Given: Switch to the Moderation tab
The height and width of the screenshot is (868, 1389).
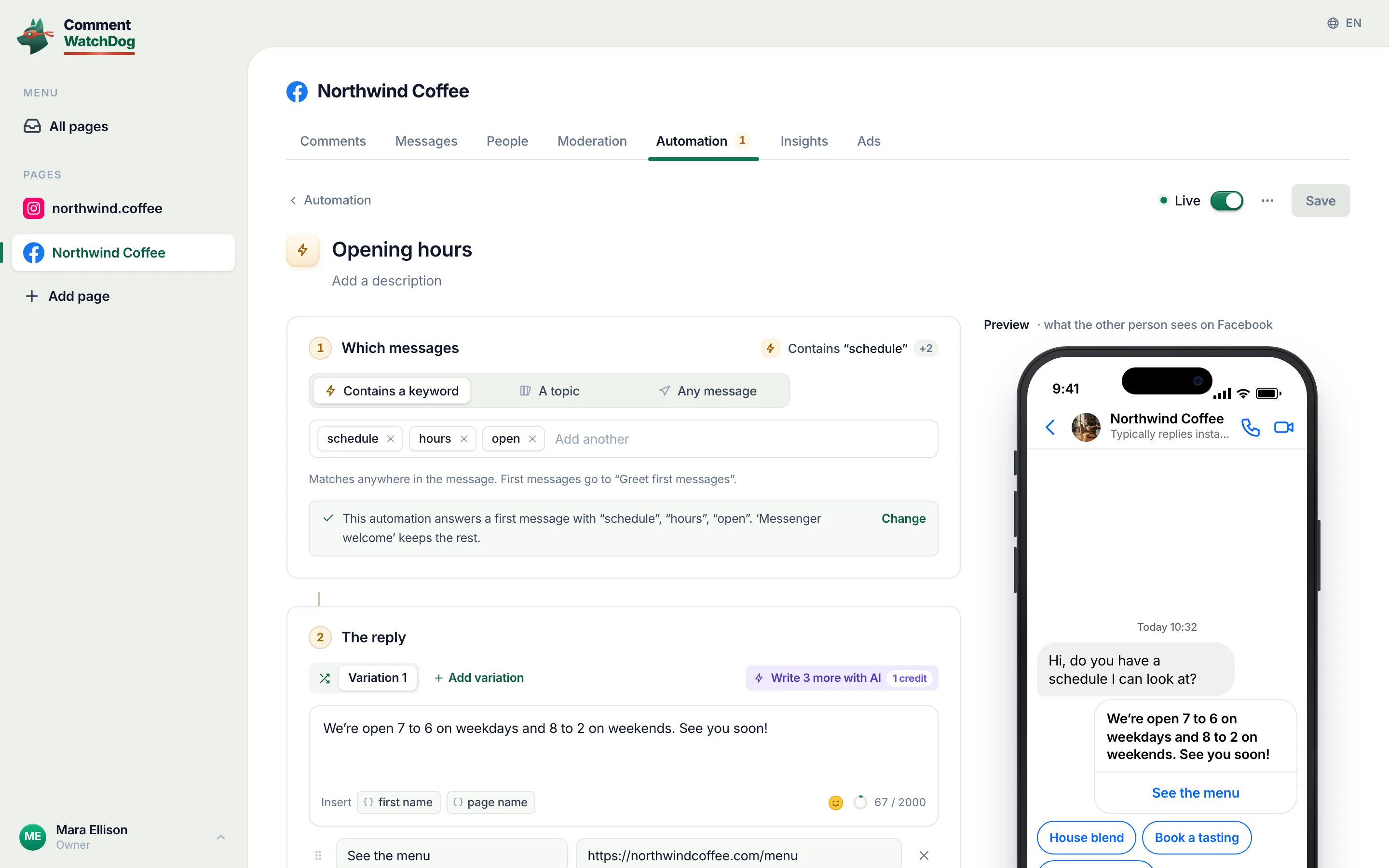Looking at the screenshot, I should 592,141.
